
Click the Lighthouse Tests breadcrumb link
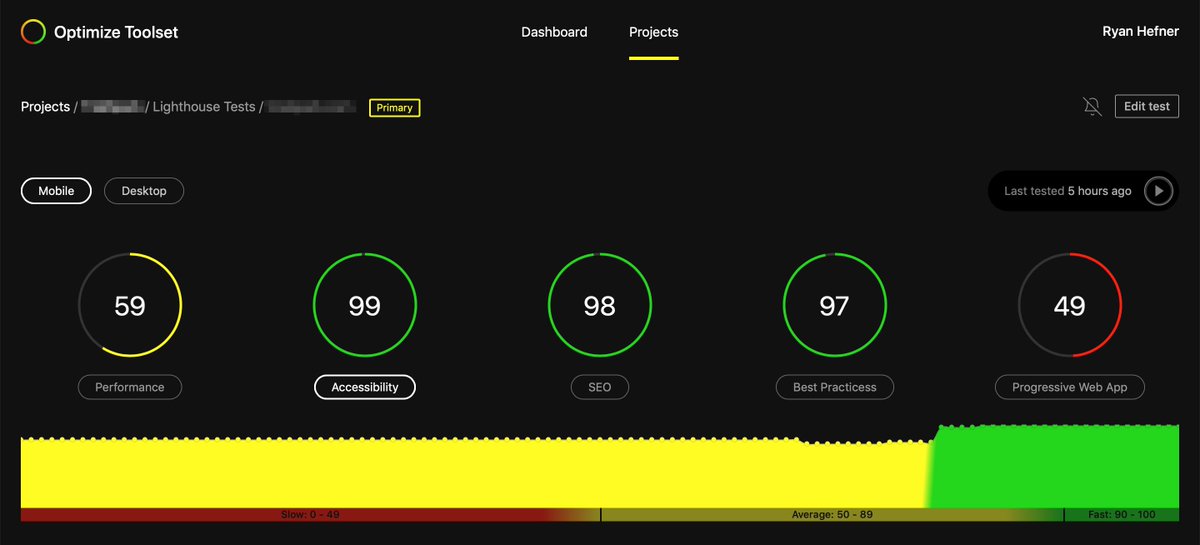204,107
